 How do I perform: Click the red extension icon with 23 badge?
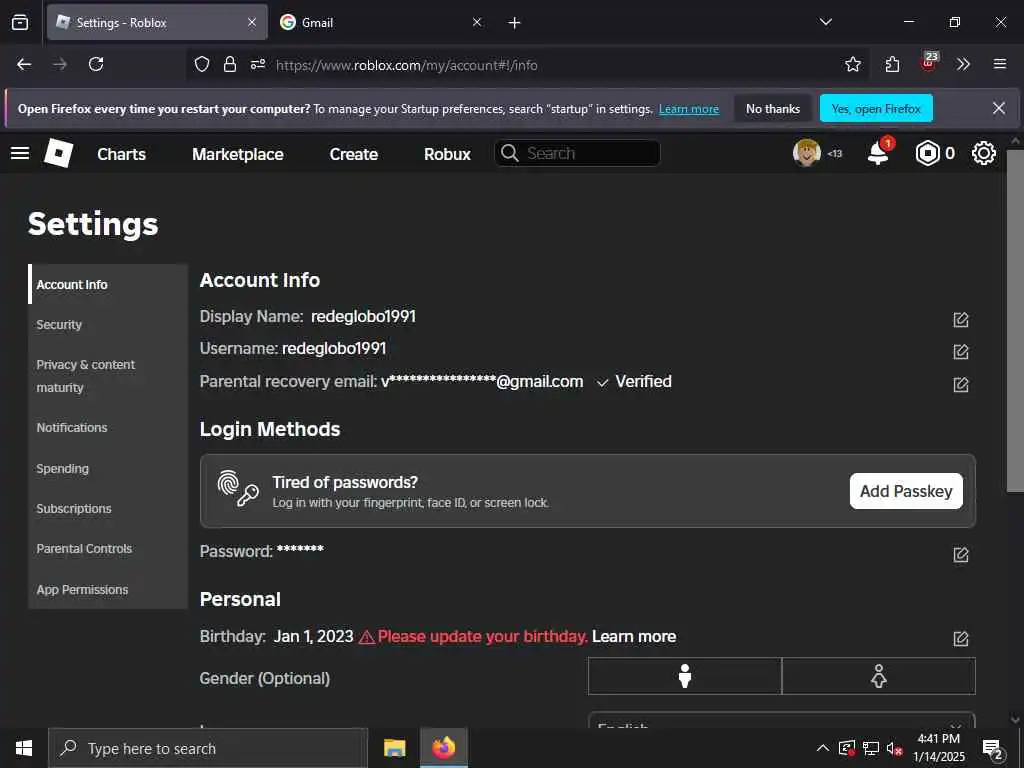928,63
